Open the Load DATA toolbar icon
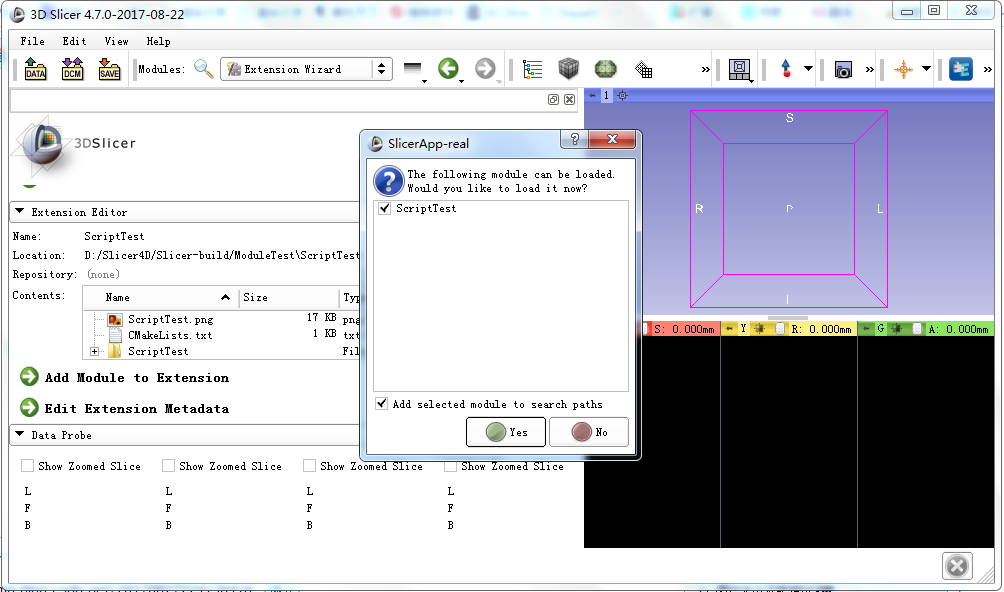Image resolution: width=1004 pixels, height=592 pixels. [x=35, y=68]
